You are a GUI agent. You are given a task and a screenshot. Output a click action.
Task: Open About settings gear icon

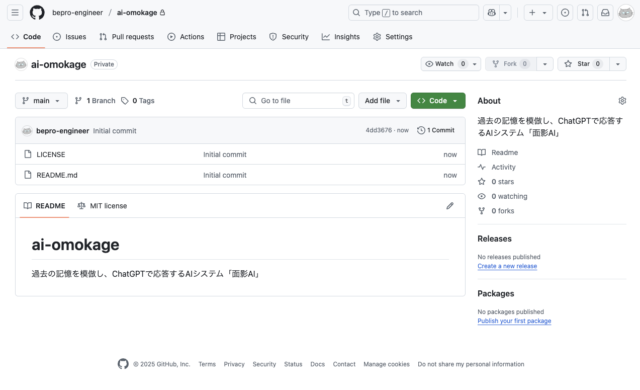622,101
